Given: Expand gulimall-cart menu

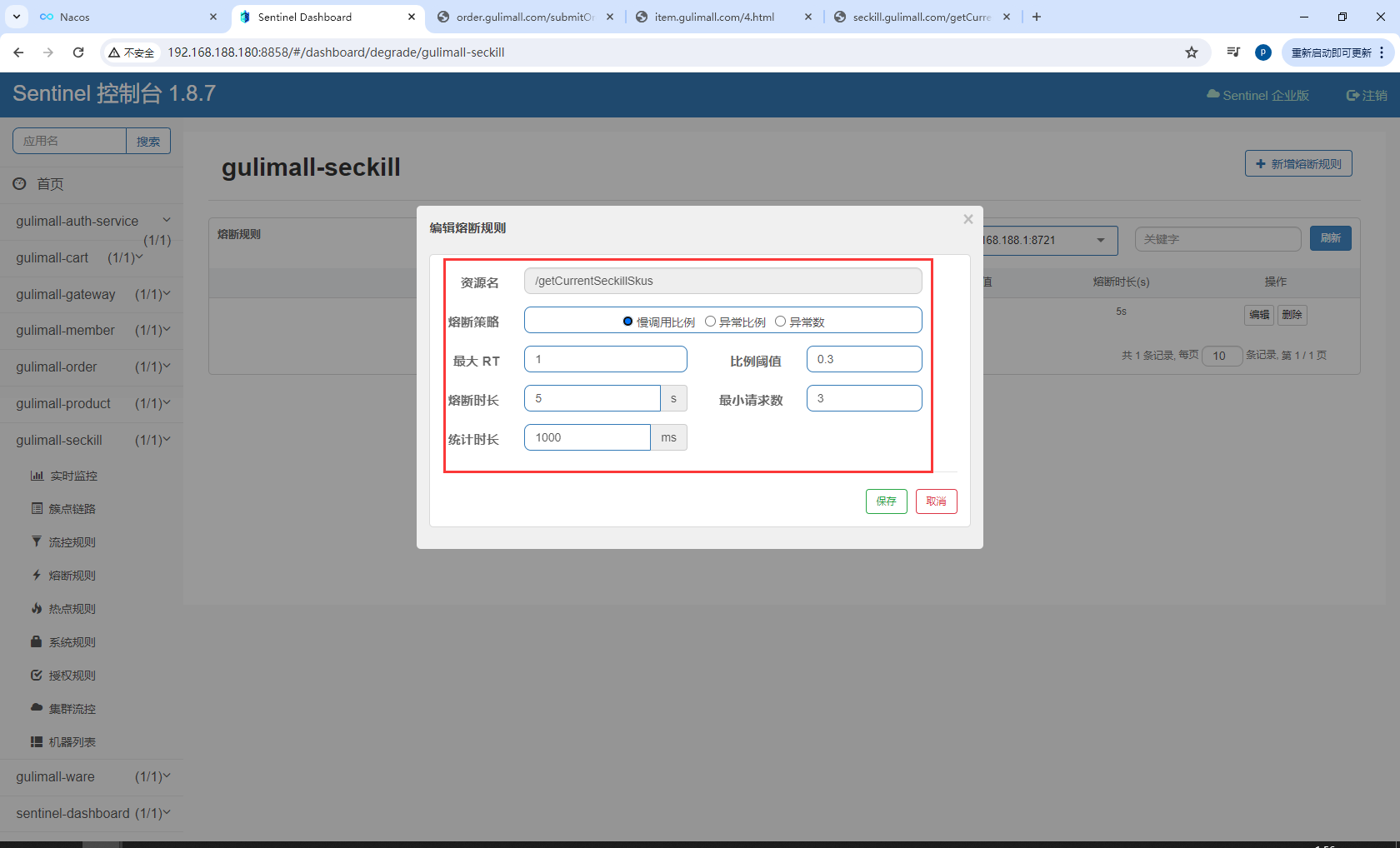Looking at the screenshot, I should click(139, 257).
